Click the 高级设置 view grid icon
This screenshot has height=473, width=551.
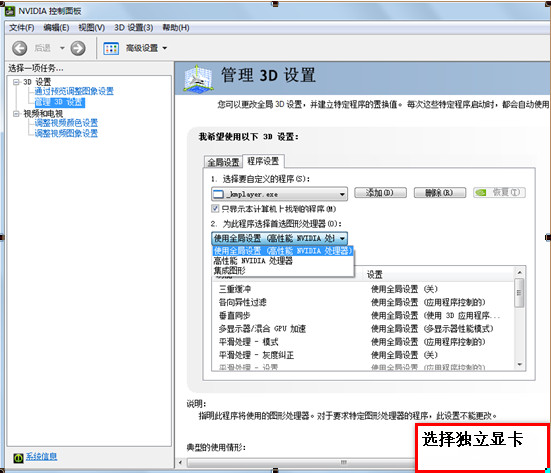[111, 48]
